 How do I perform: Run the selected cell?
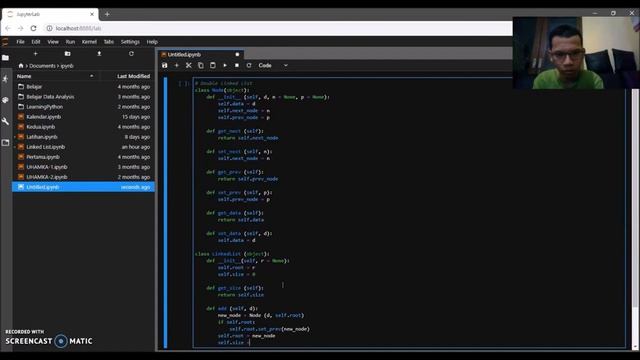tap(225, 65)
